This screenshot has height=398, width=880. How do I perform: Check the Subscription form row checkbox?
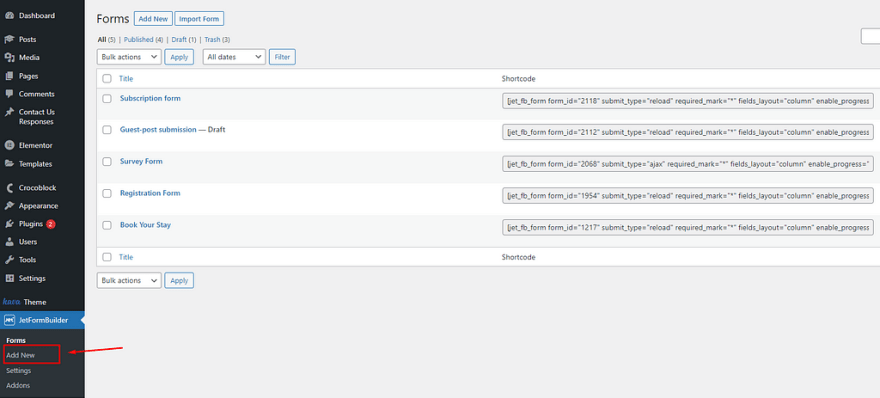[x=107, y=98]
